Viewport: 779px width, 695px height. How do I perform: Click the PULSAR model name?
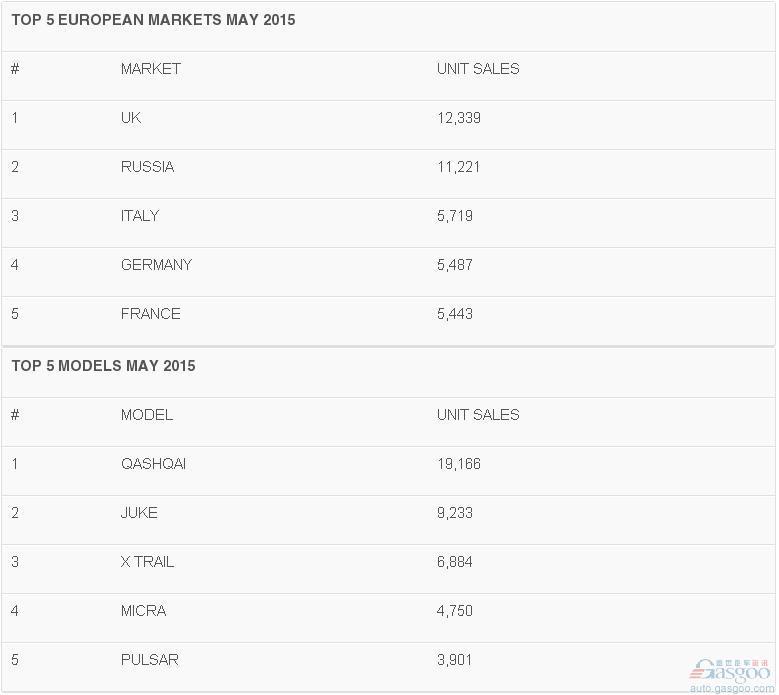150,659
